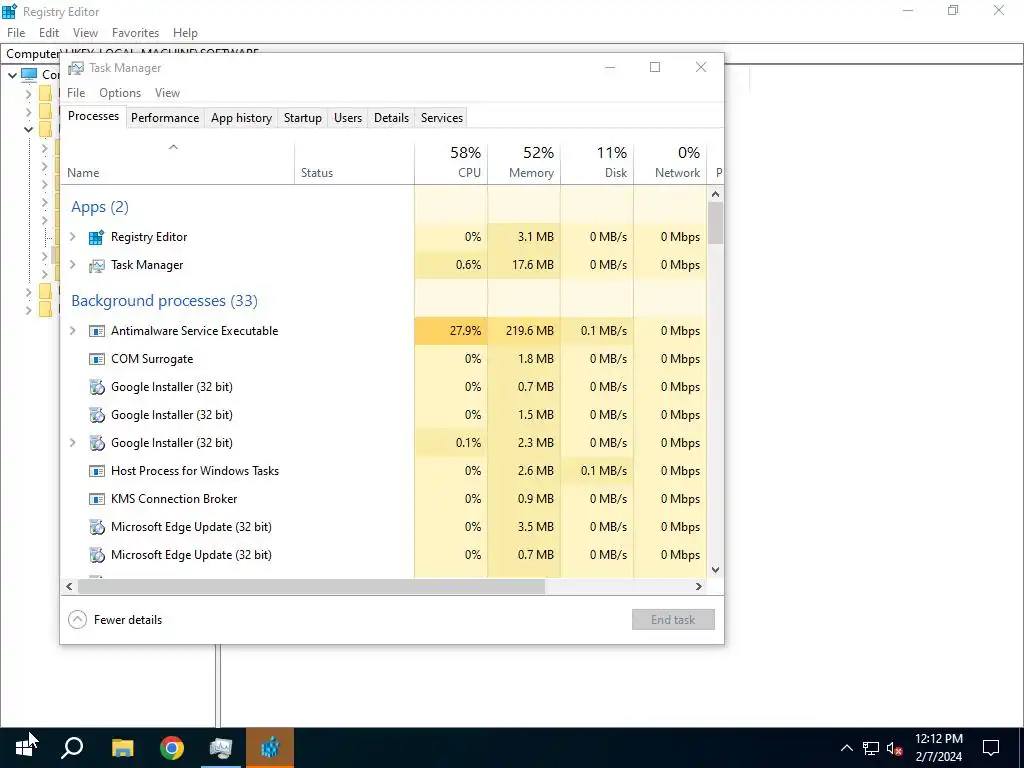1024x768 pixels.
Task: Open the notification center
Action: (x=991, y=748)
